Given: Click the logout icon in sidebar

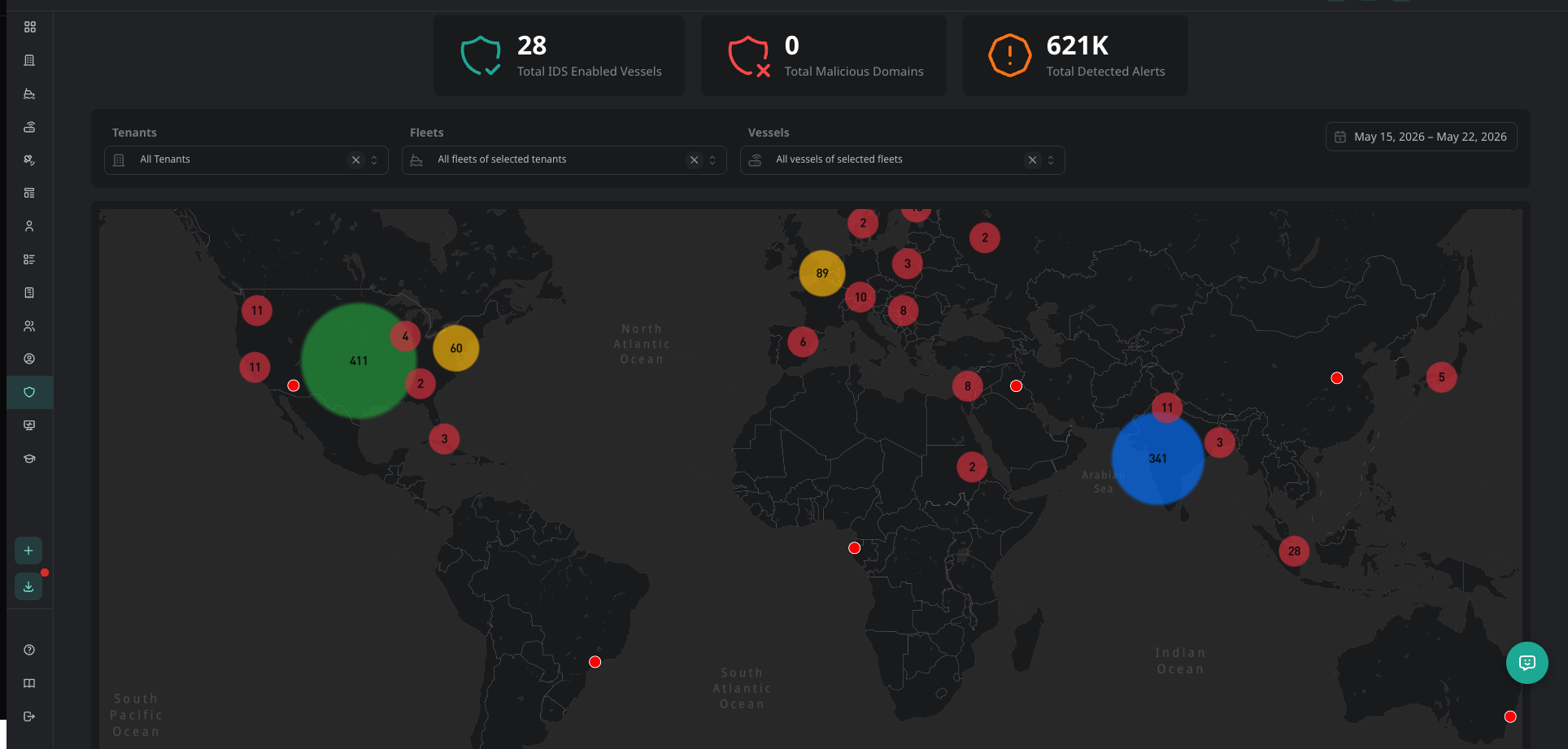Looking at the screenshot, I should (x=29, y=716).
